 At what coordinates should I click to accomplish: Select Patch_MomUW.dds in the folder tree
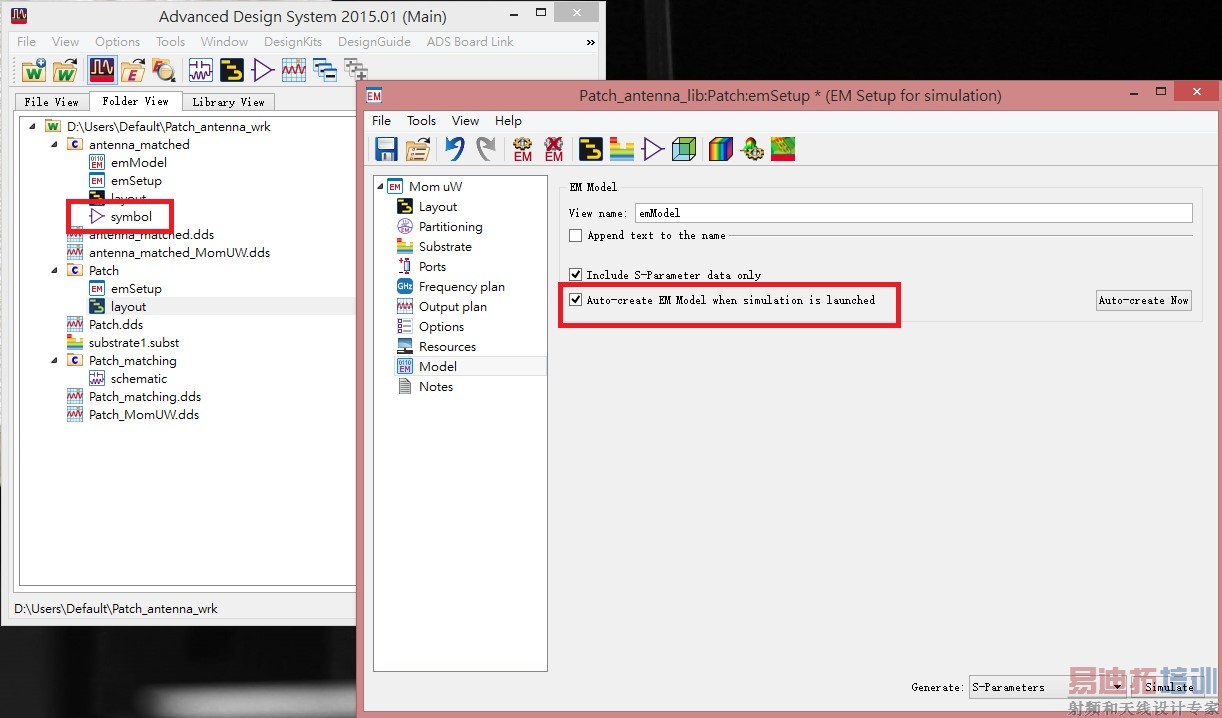click(x=144, y=414)
